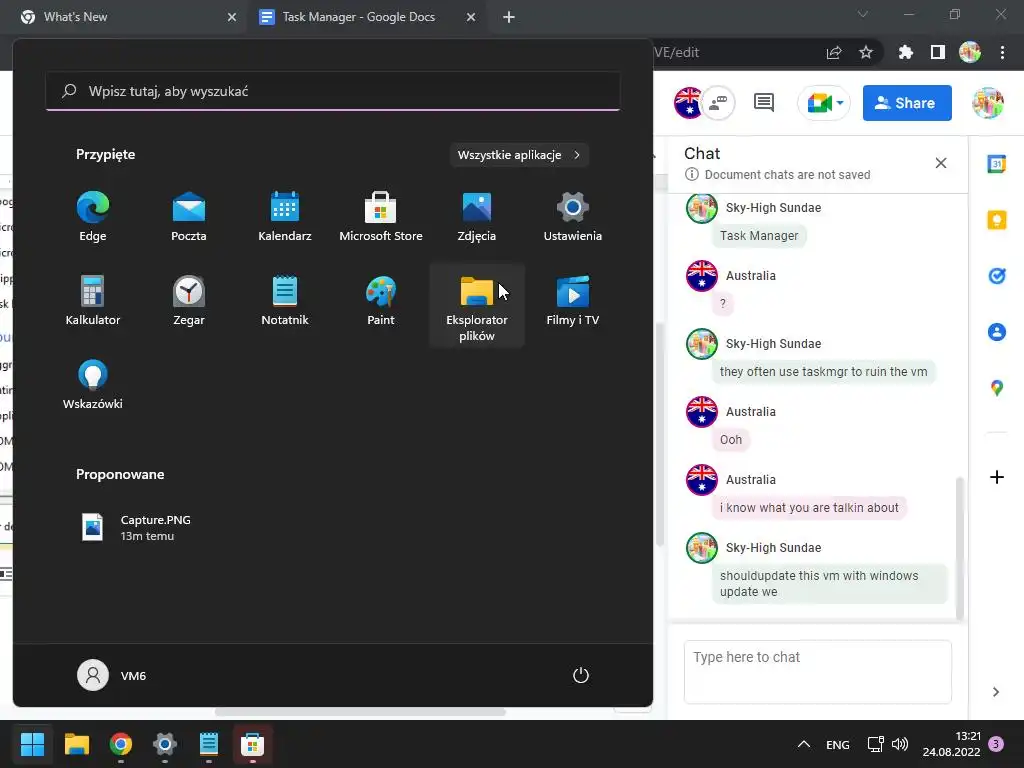Open Contacts in the side panel
This screenshot has width=1024, height=768.
(x=997, y=332)
